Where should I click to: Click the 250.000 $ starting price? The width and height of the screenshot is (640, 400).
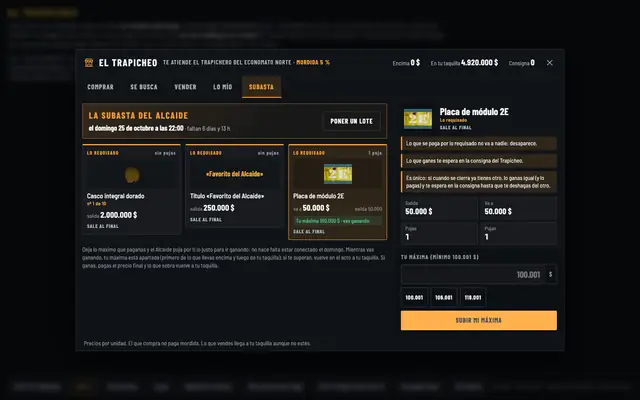219,208
